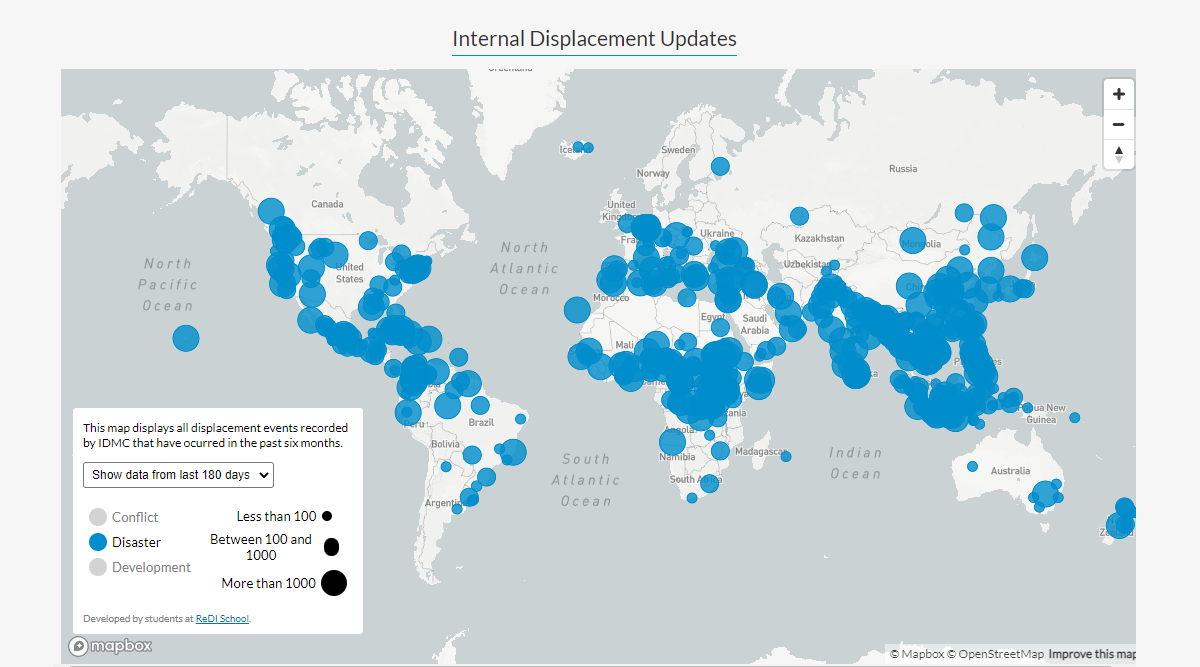Toggle the Conflict event filter
This screenshot has width=1200, height=667.
click(x=98, y=517)
